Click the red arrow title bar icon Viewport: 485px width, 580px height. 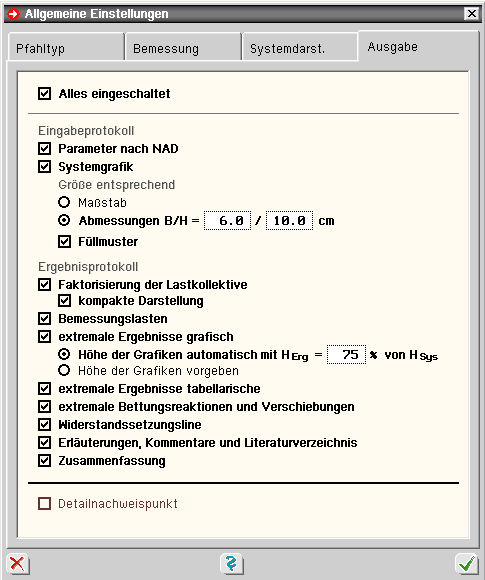[14, 14]
